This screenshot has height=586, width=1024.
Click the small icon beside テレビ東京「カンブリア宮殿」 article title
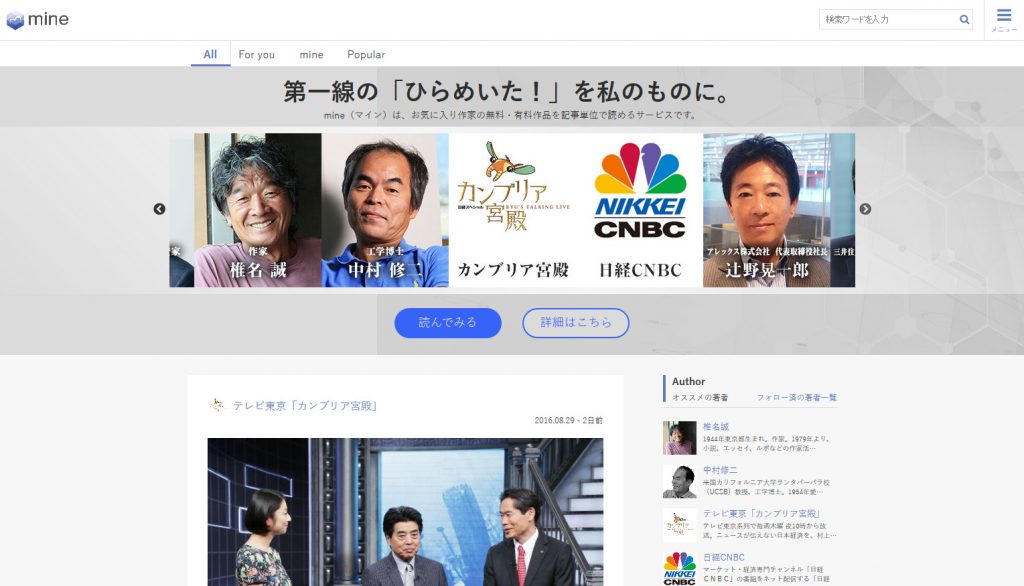217,406
